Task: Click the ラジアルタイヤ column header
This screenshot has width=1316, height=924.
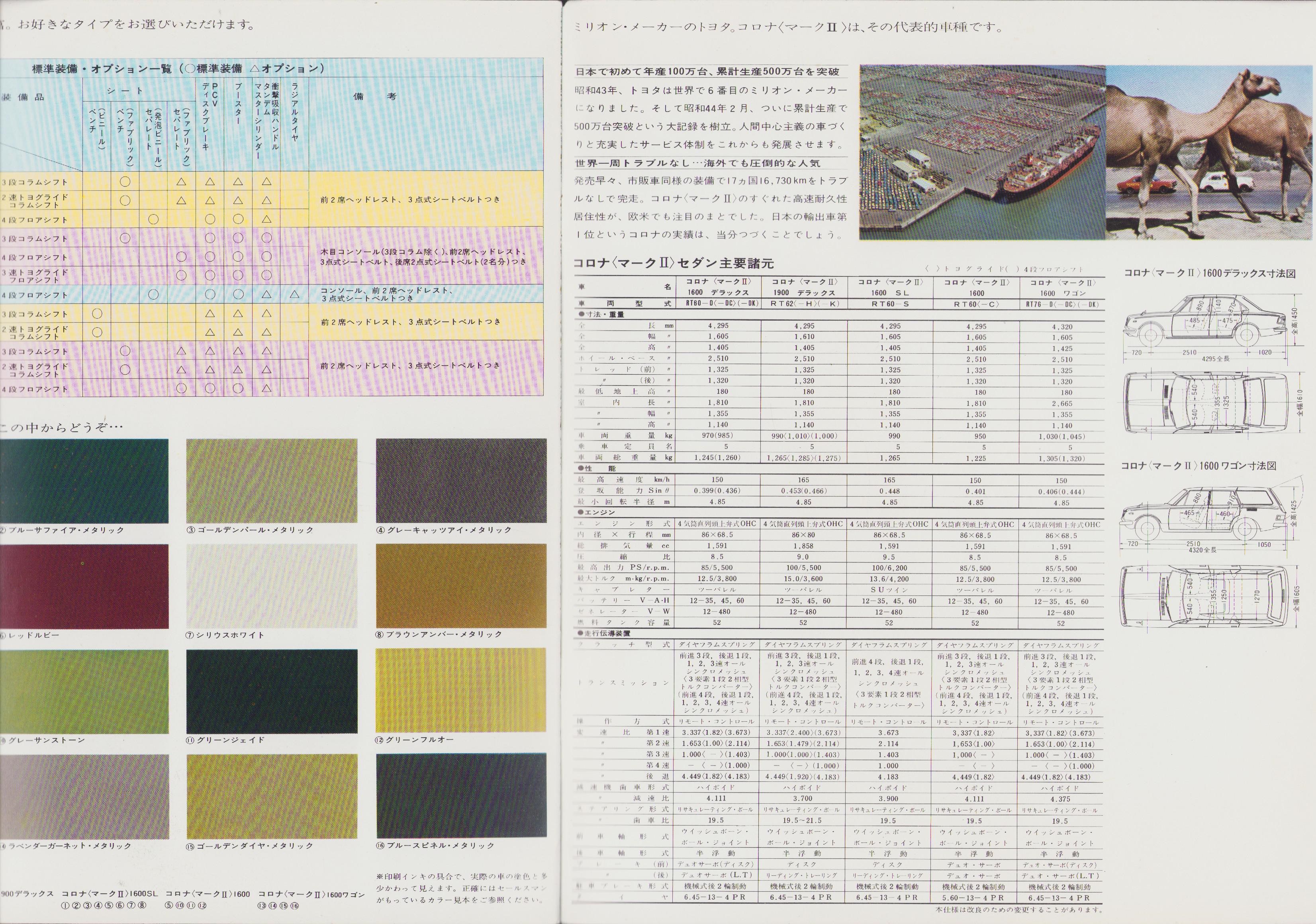Action: pyautogui.click(x=295, y=114)
